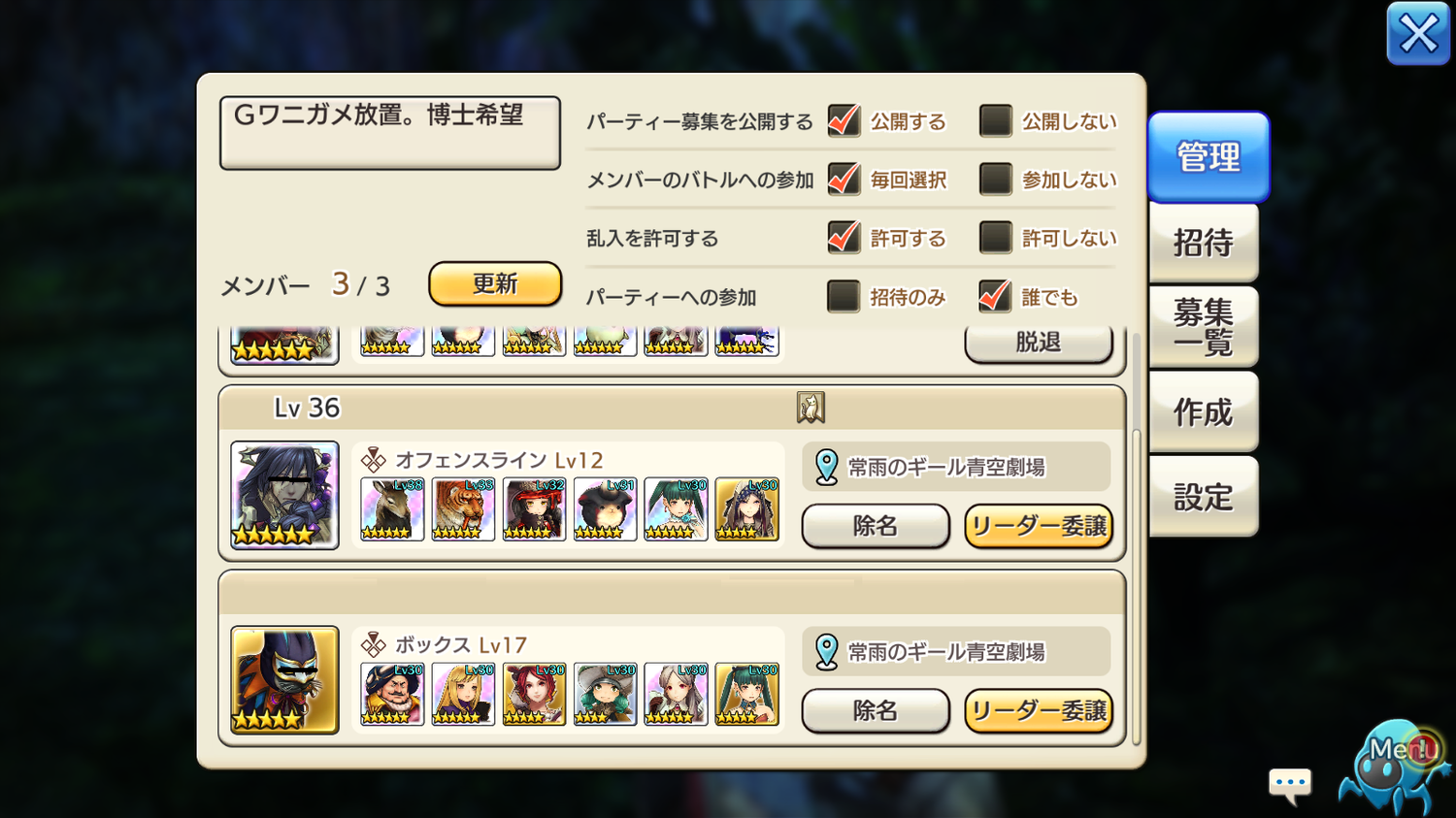
Task: Check 公開しない for party recruitment
Action: (x=996, y=121)
